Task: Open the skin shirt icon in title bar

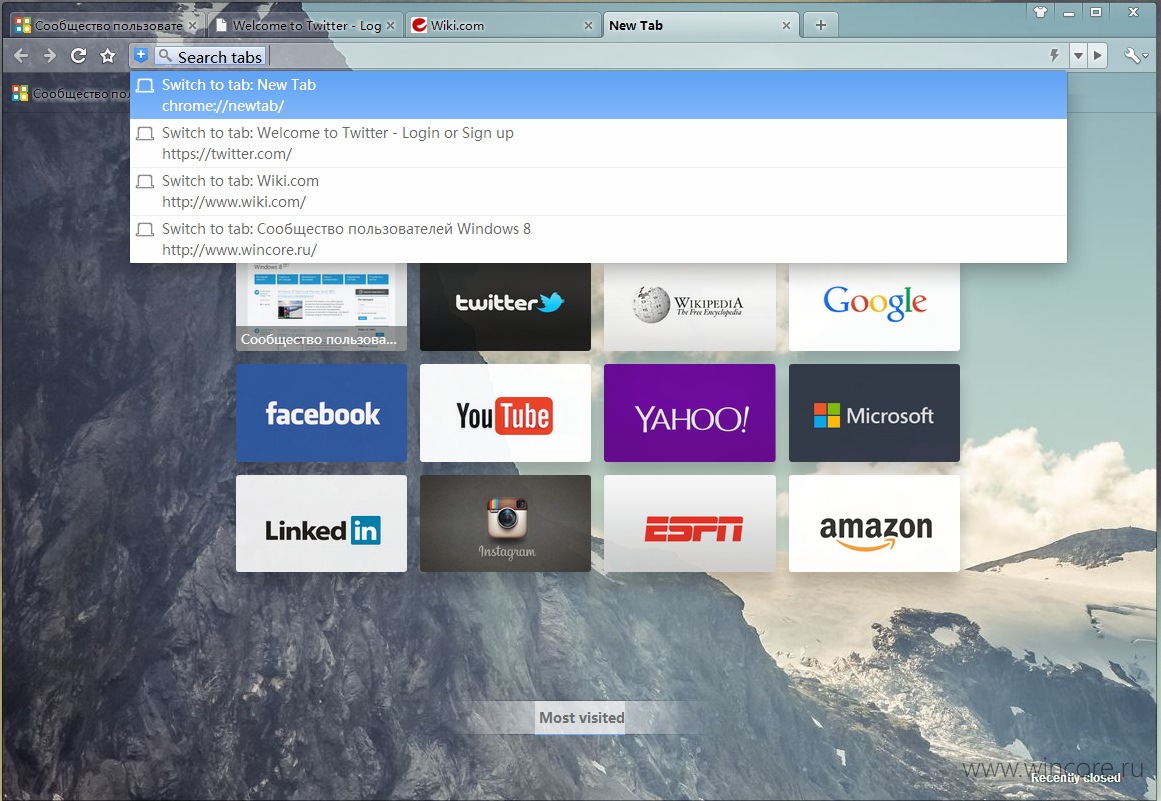Action: pyautogui.click(x=1040, y=11)
